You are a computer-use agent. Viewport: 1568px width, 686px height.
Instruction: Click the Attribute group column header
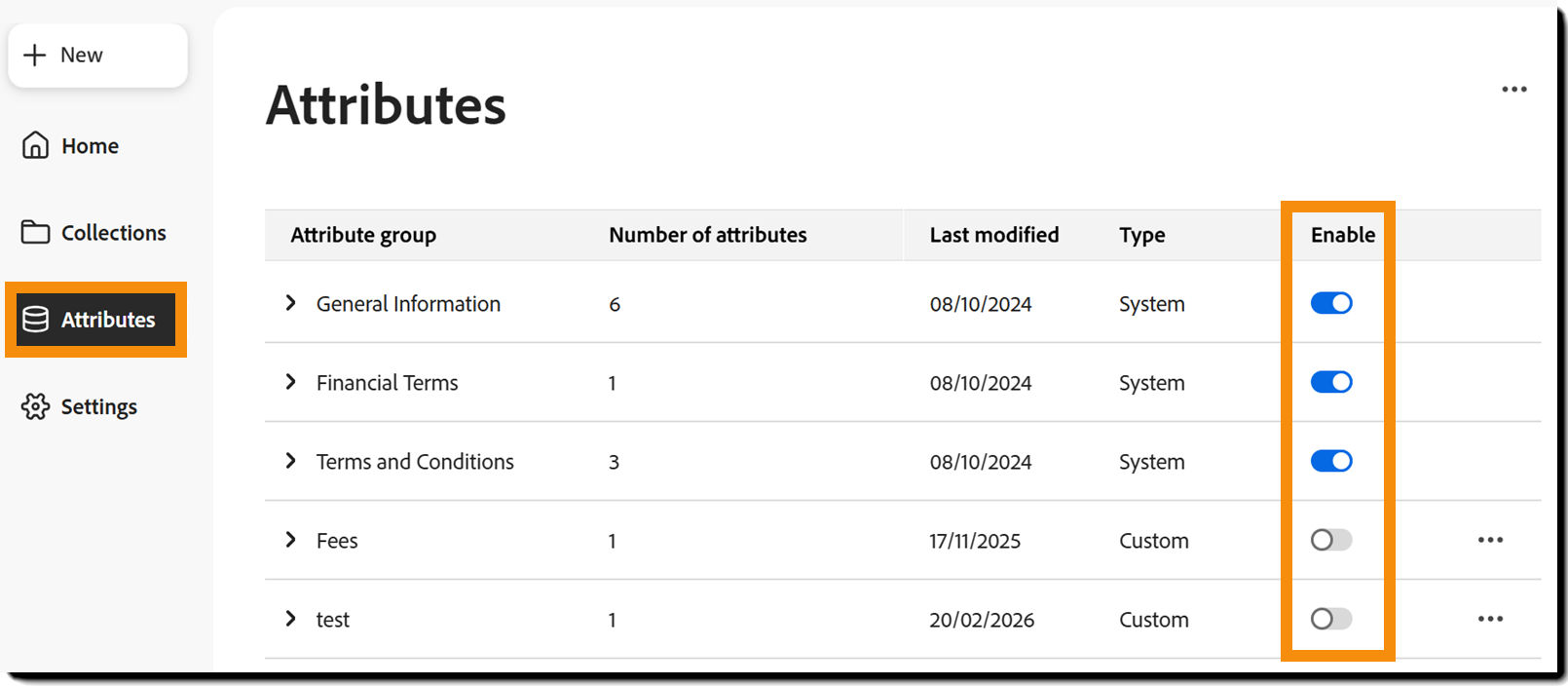point(363,235)
